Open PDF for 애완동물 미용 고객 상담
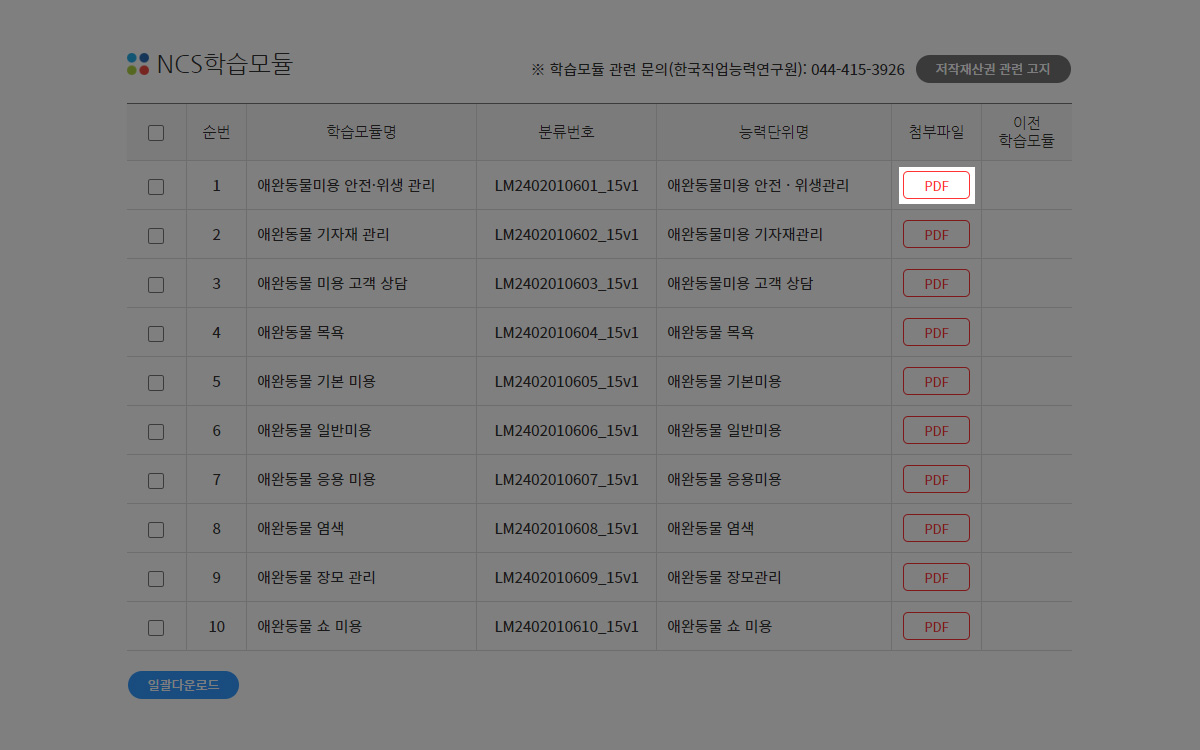1200x750 pixels. [x=936, y=284]
